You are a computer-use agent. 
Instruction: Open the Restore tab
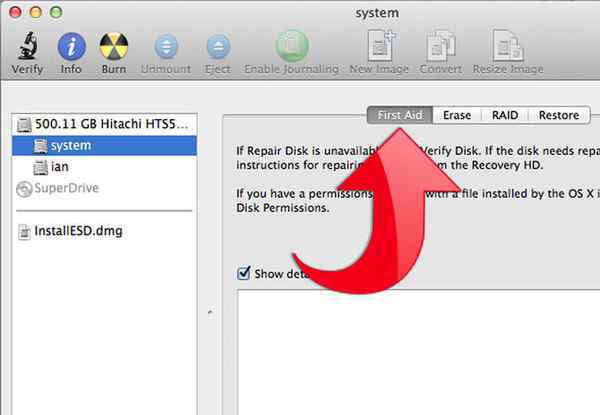tap(559, 115)
